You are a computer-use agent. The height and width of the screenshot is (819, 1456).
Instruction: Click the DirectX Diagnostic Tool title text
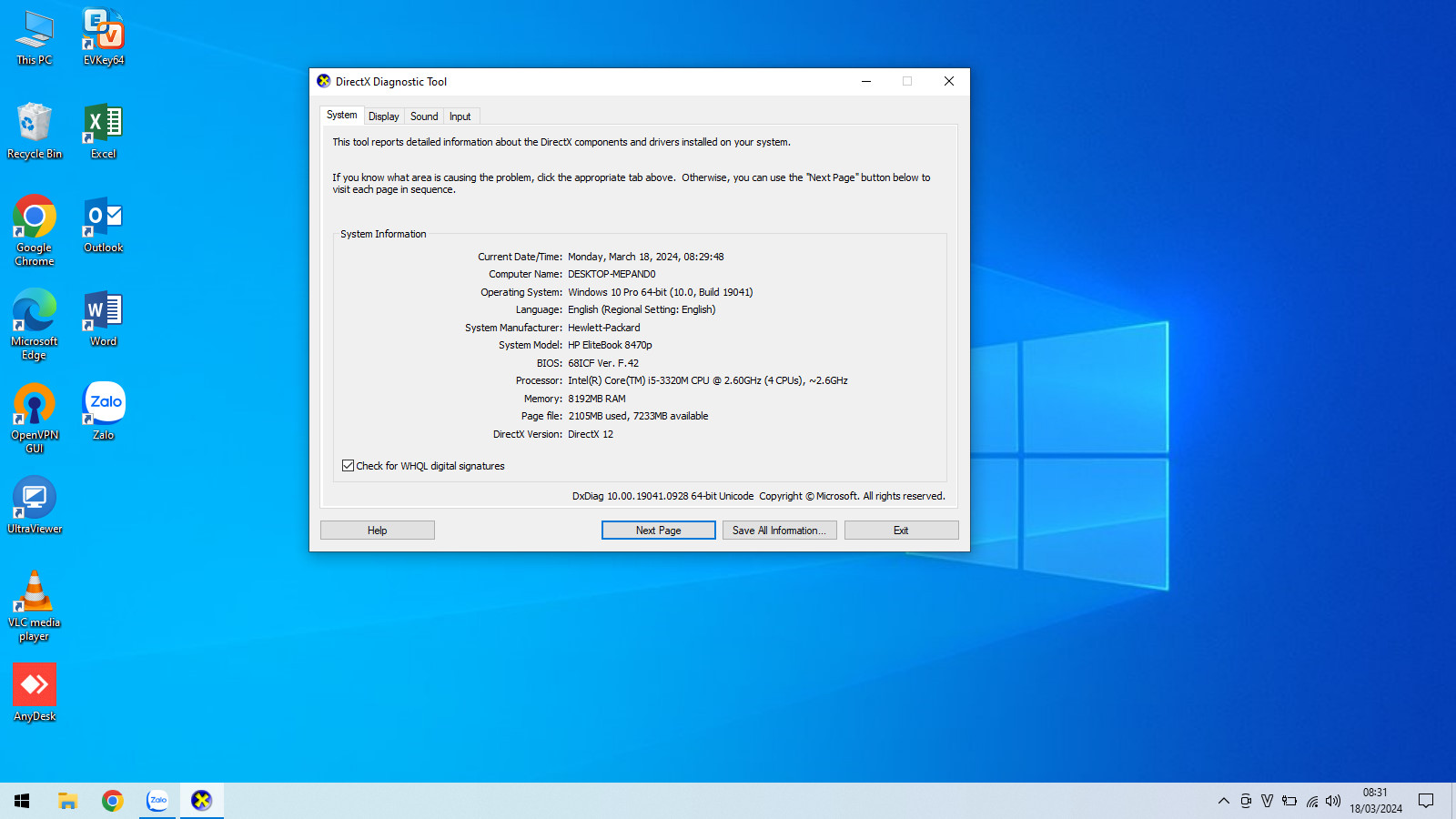coord(391,82)
